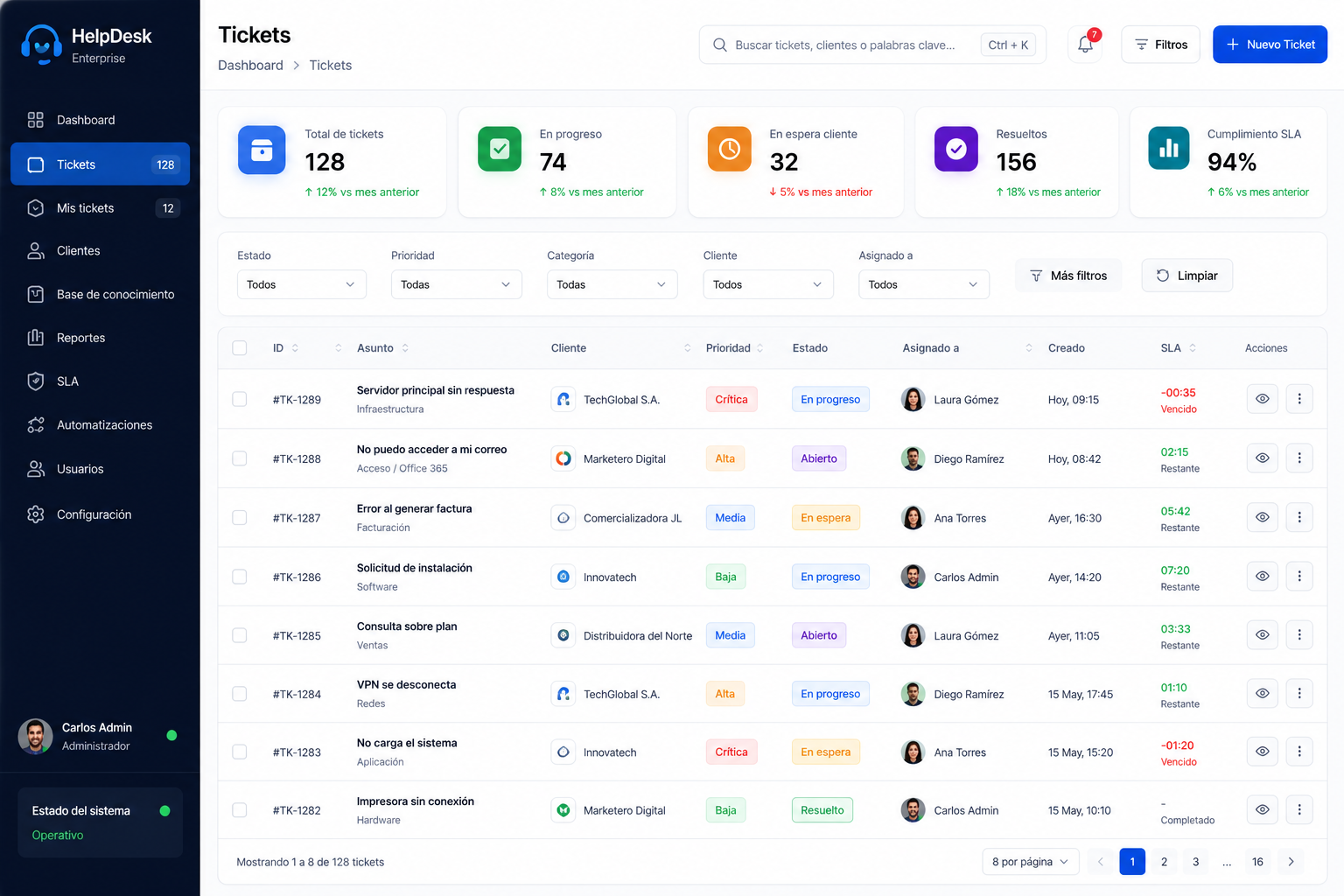The image size is (1344, 896).
Task: Toggle the select-all tickets checkbox
Action: click(239, 348)
